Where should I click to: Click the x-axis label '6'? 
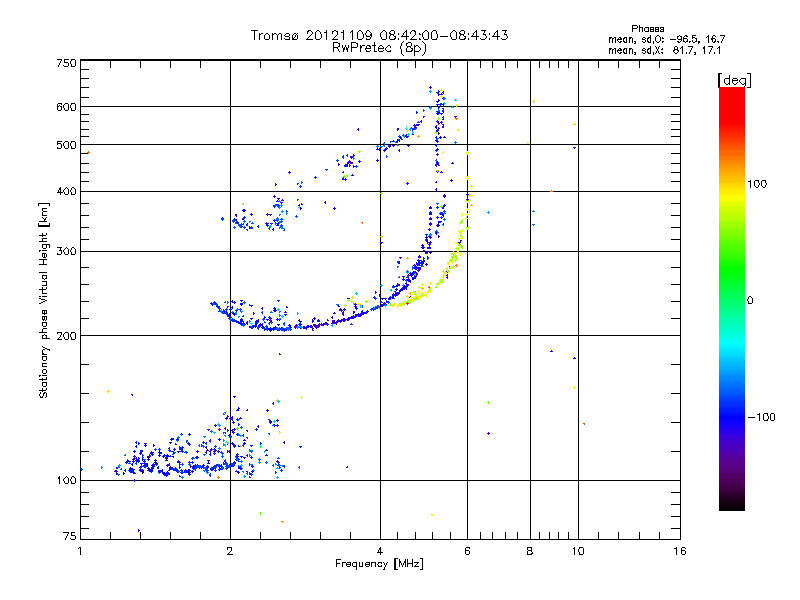tap(467, 551)
